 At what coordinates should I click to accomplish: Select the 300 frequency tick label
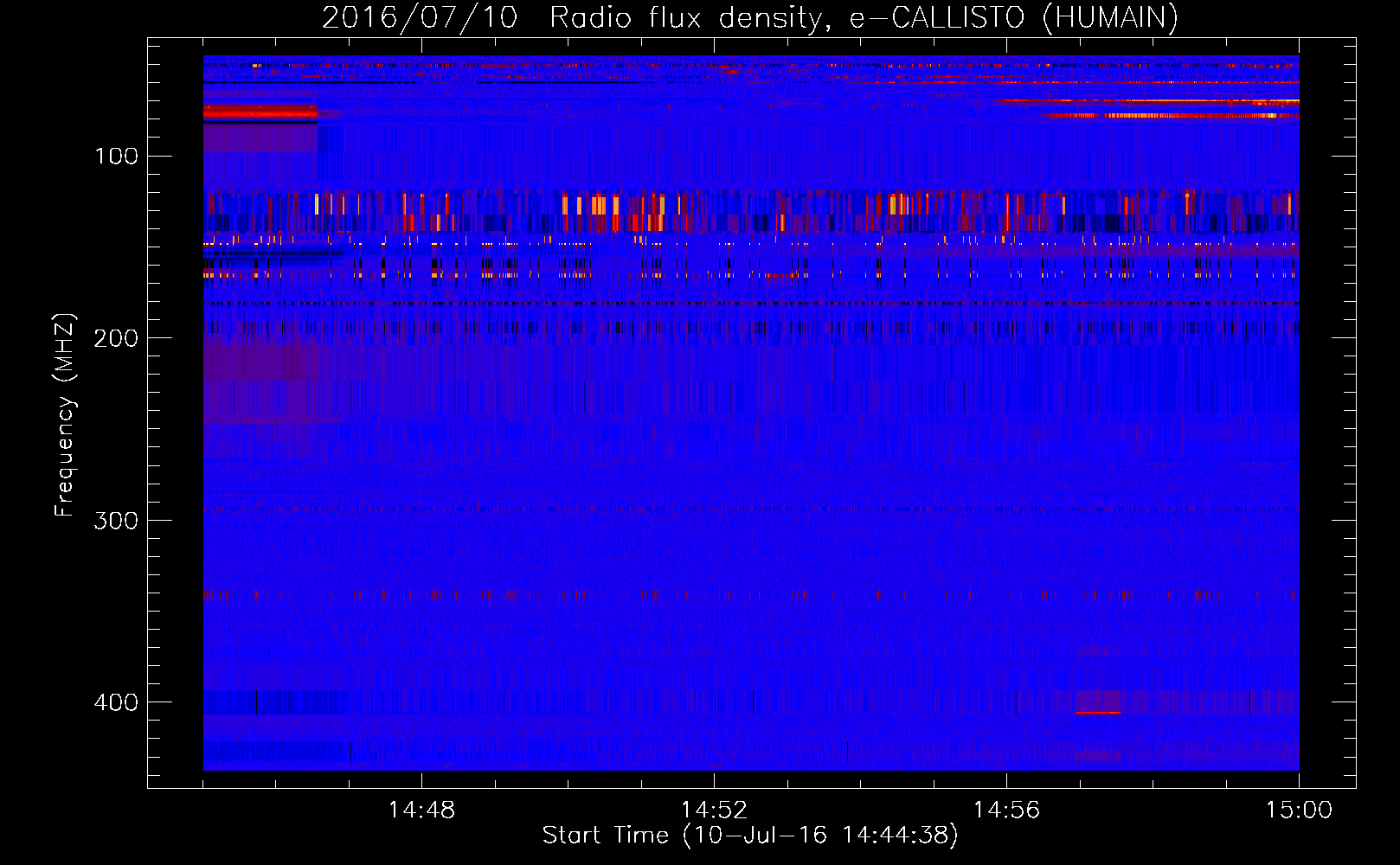(x=116, y=521)
